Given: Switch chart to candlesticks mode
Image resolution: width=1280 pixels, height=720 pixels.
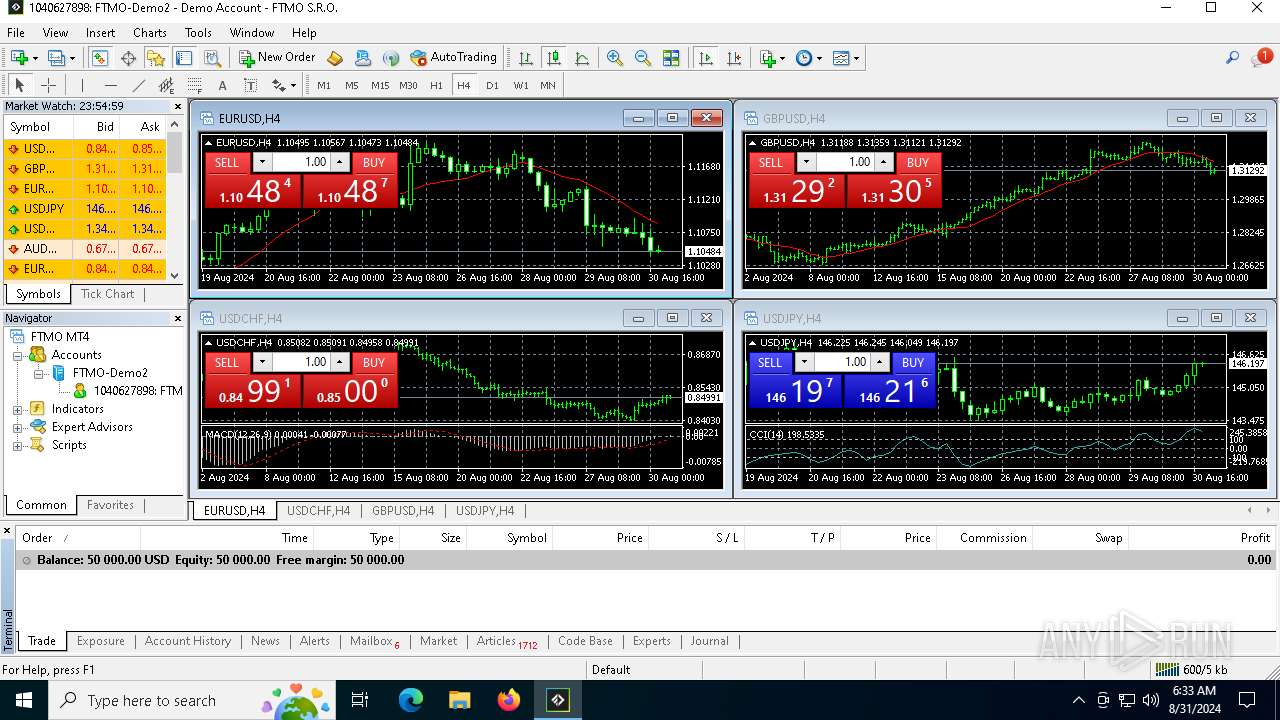Looking at the screenshot, I should tap(553, 58).
